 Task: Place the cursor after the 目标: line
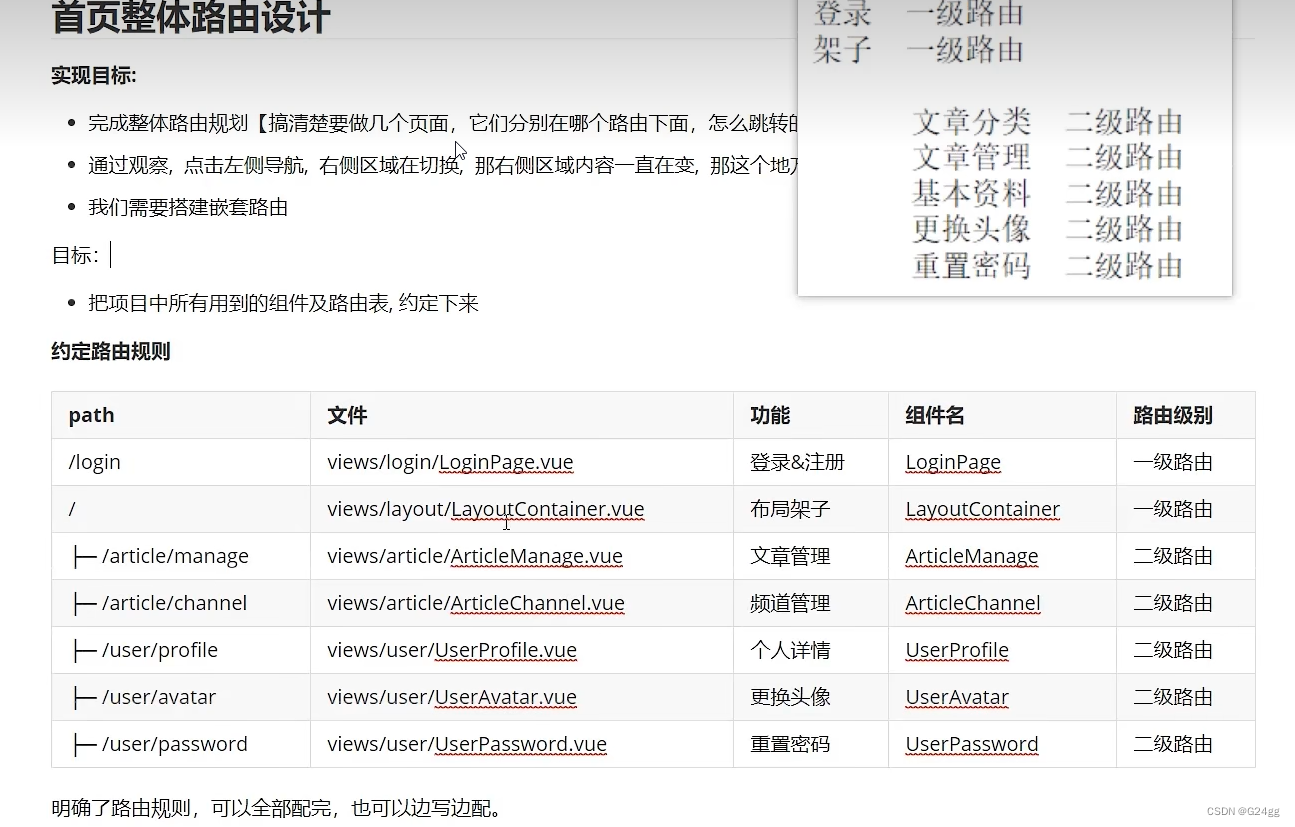pos(111,255)
